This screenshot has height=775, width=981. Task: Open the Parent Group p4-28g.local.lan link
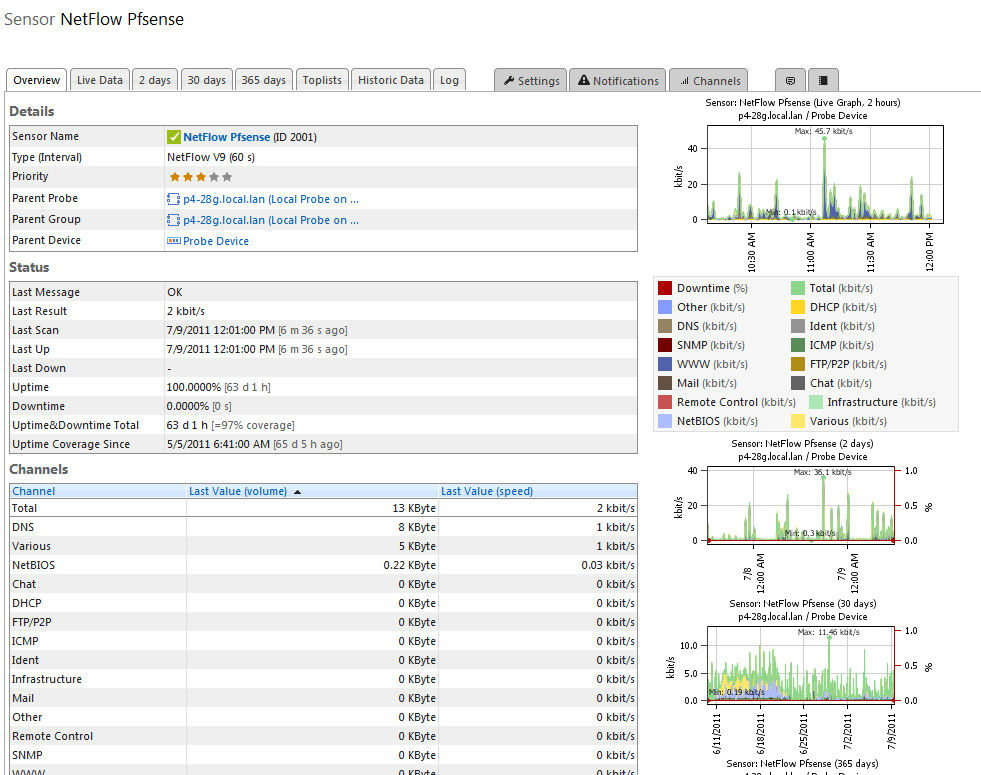pyautogui.click(x=271, y=220)
